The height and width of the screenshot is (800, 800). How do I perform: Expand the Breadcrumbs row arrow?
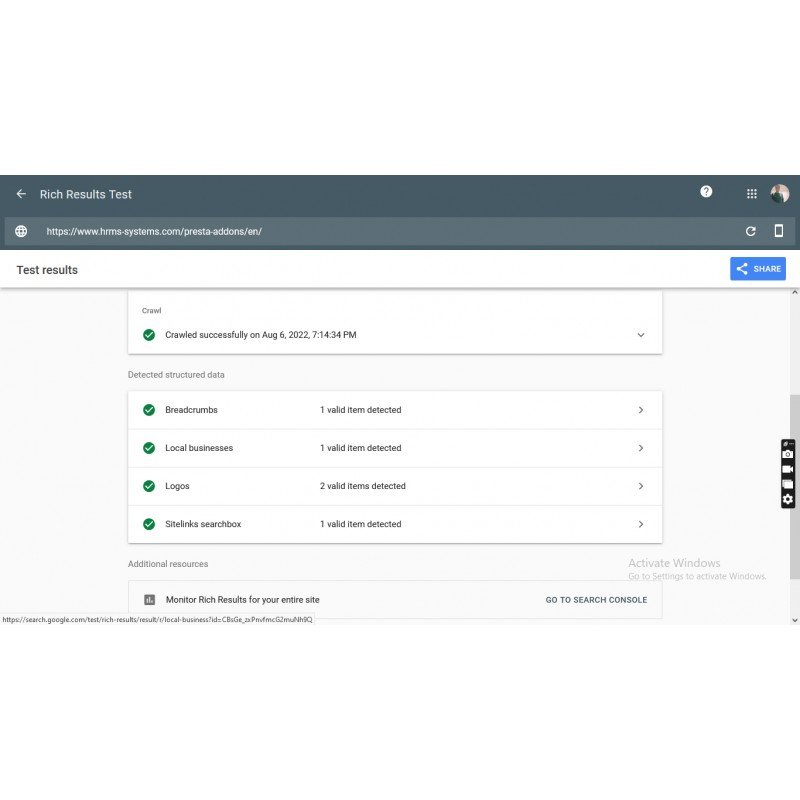[x=641, y=410]
